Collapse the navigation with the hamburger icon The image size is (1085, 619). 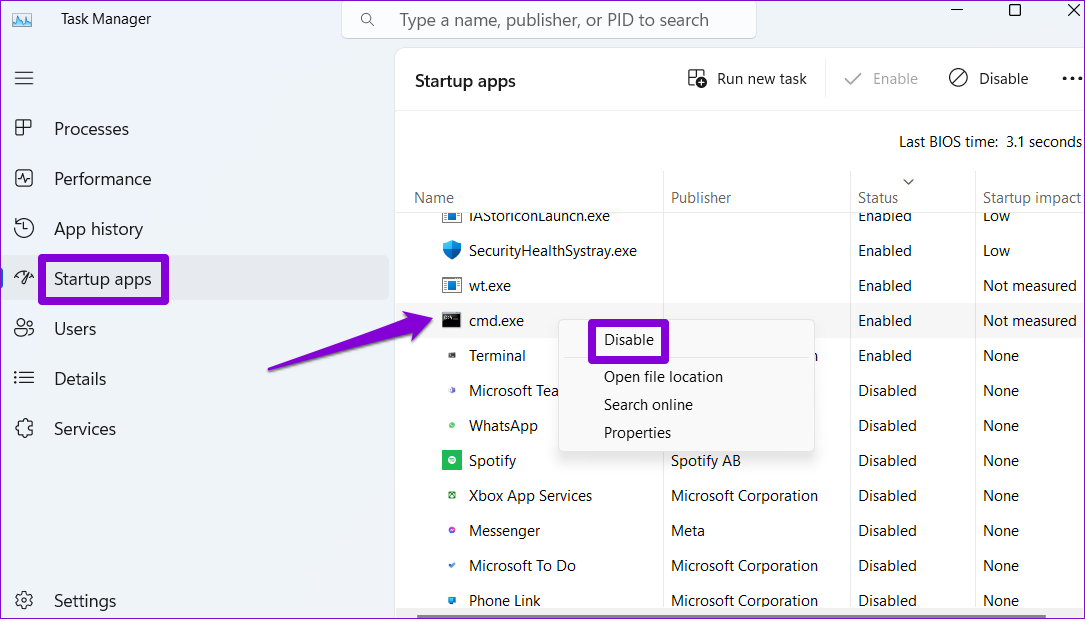click(24, 78)
